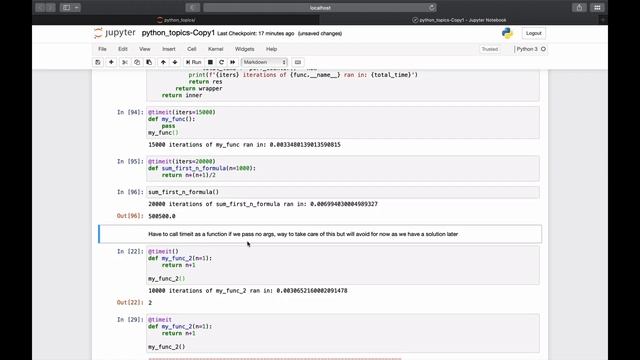The height and width of the screenshot is (360, 640).
Task: Click the Out[22] value 2
Action: click(x=150, y=302)
